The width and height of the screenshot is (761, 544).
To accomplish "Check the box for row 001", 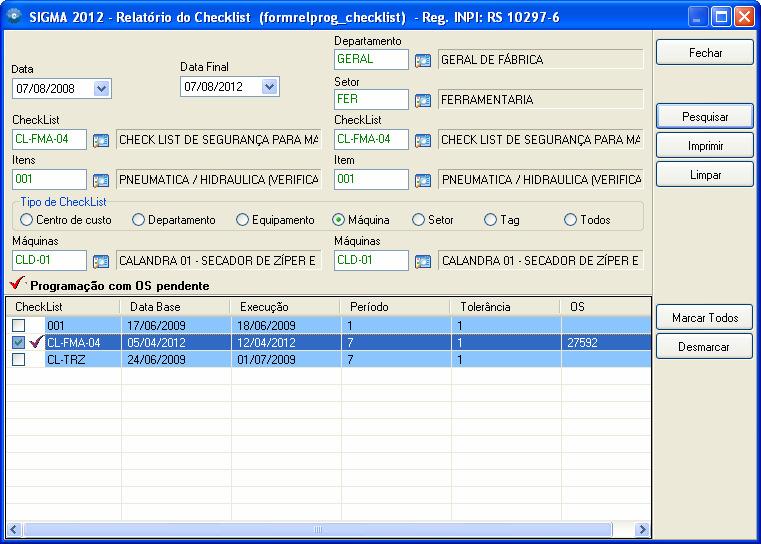I will click(x=18, y=325).
